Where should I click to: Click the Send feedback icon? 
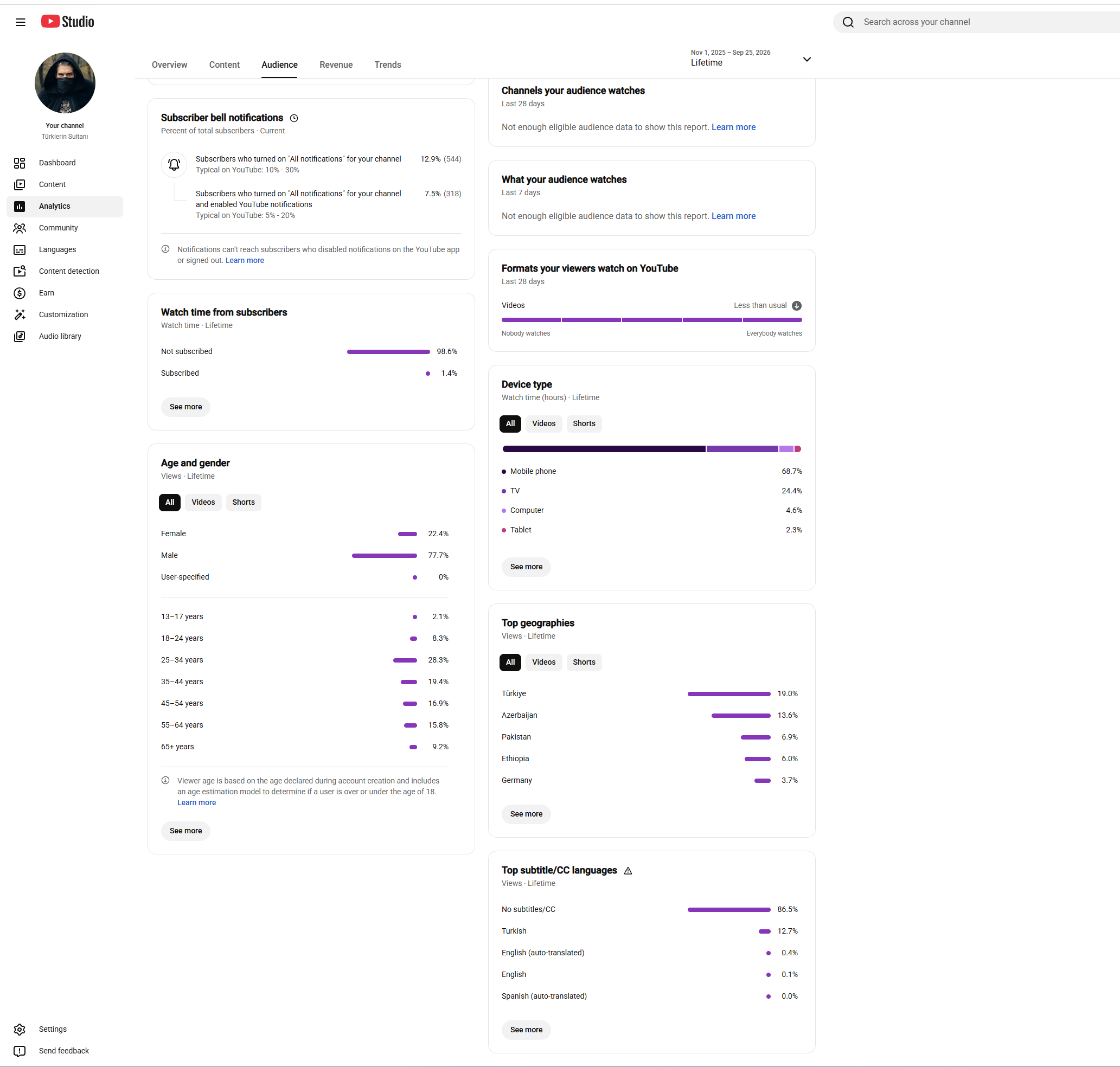[20, 1051]
